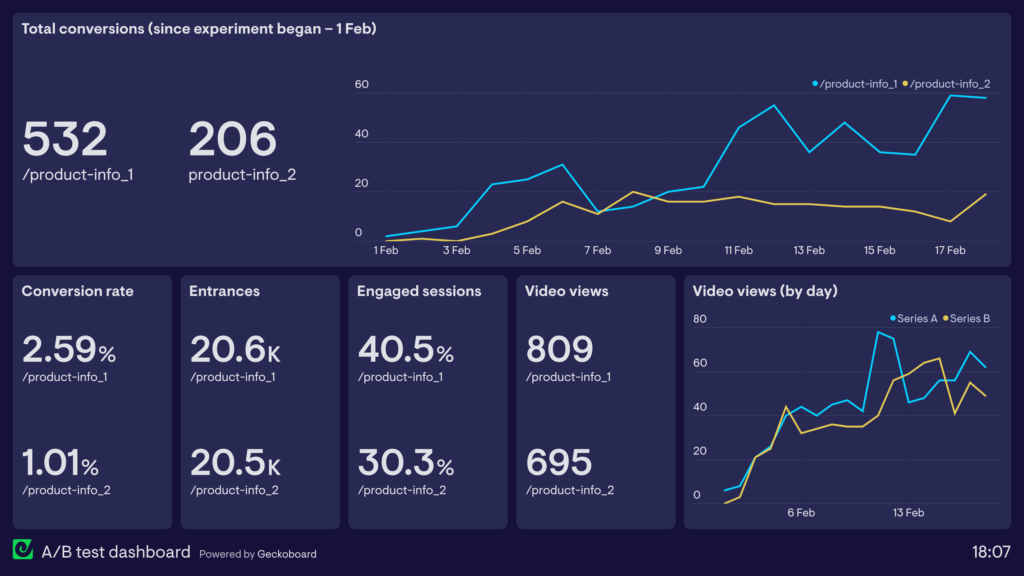
Task: Click the 18:07 clock in footer
Action: point(990,552)
